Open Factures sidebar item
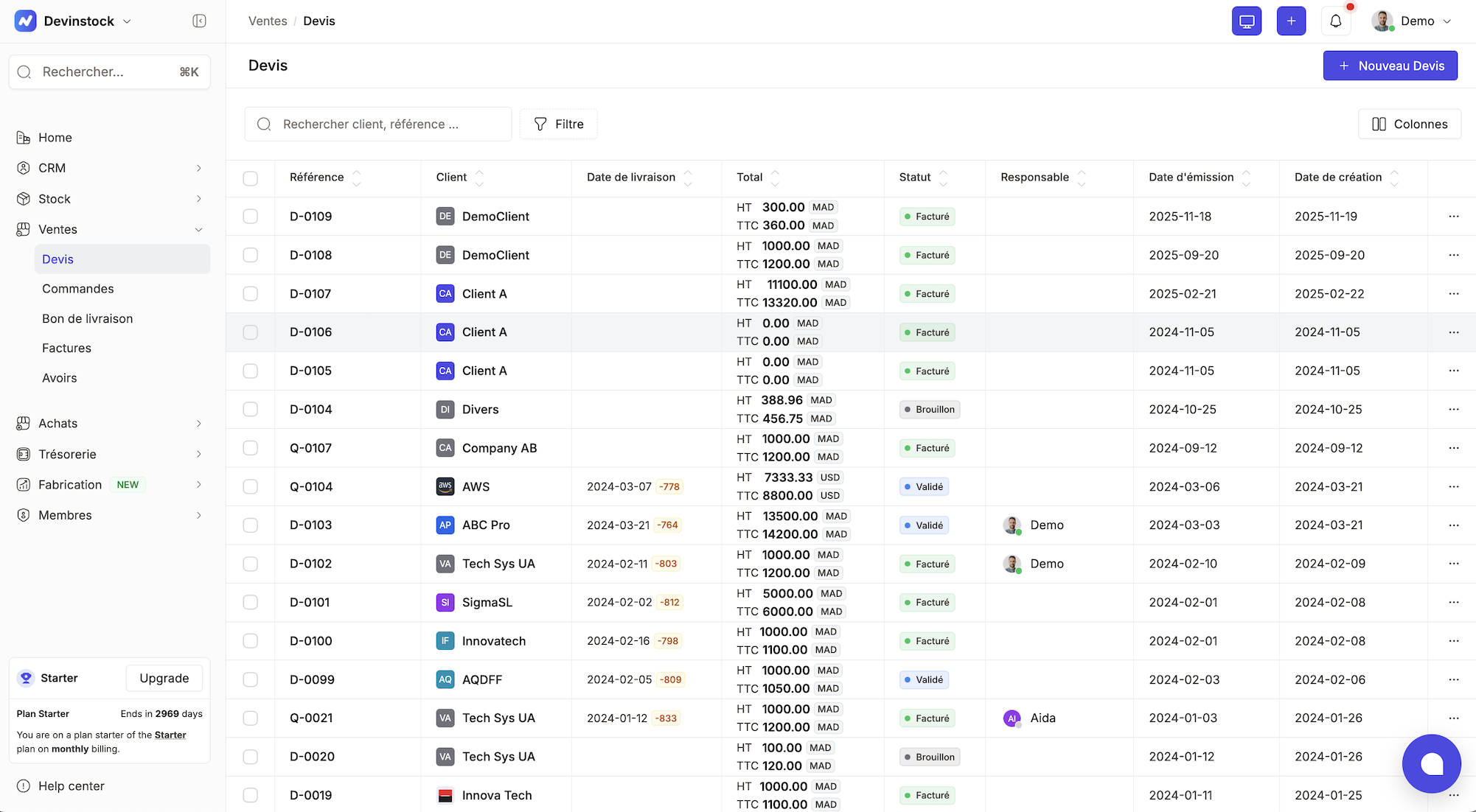Screen dimensions: 1476x812 66,349
